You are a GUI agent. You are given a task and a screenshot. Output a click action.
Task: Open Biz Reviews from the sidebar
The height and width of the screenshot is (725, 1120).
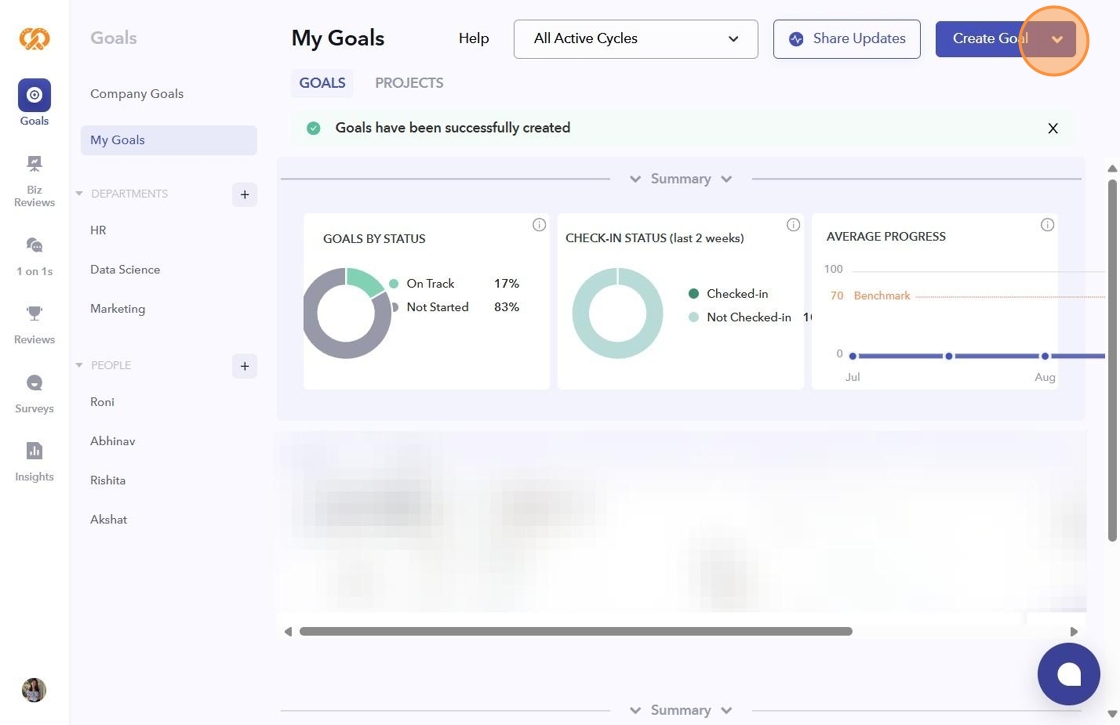point(34,181)
